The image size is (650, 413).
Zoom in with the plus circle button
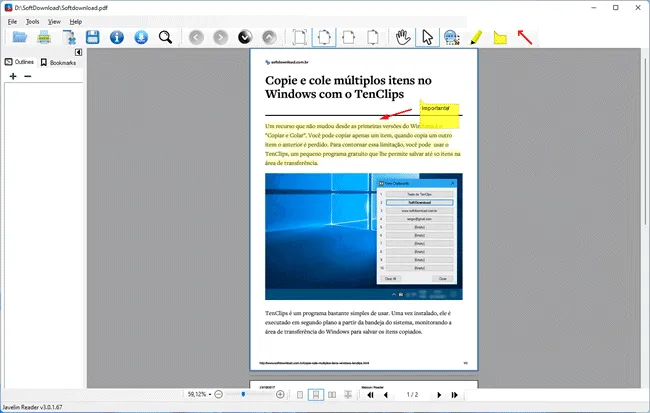[x=280, y=394]
